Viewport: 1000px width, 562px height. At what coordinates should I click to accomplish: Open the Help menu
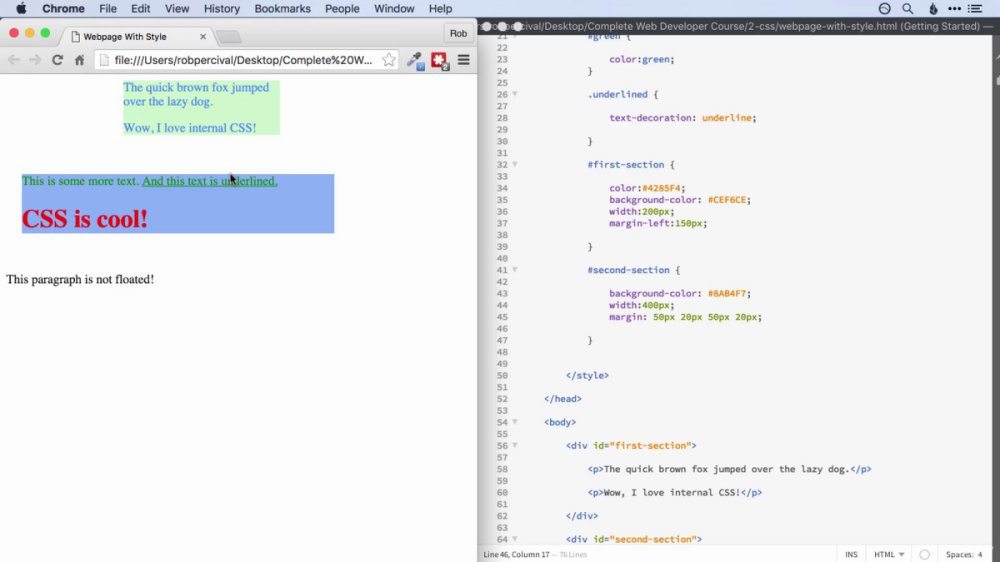pyautogui.click(x=440, y=8)
